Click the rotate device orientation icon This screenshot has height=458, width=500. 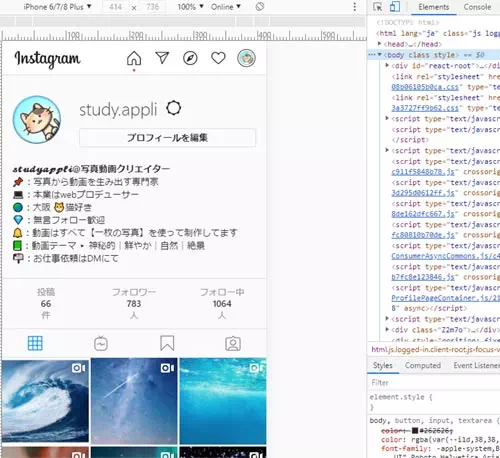(x=260, y=7)
